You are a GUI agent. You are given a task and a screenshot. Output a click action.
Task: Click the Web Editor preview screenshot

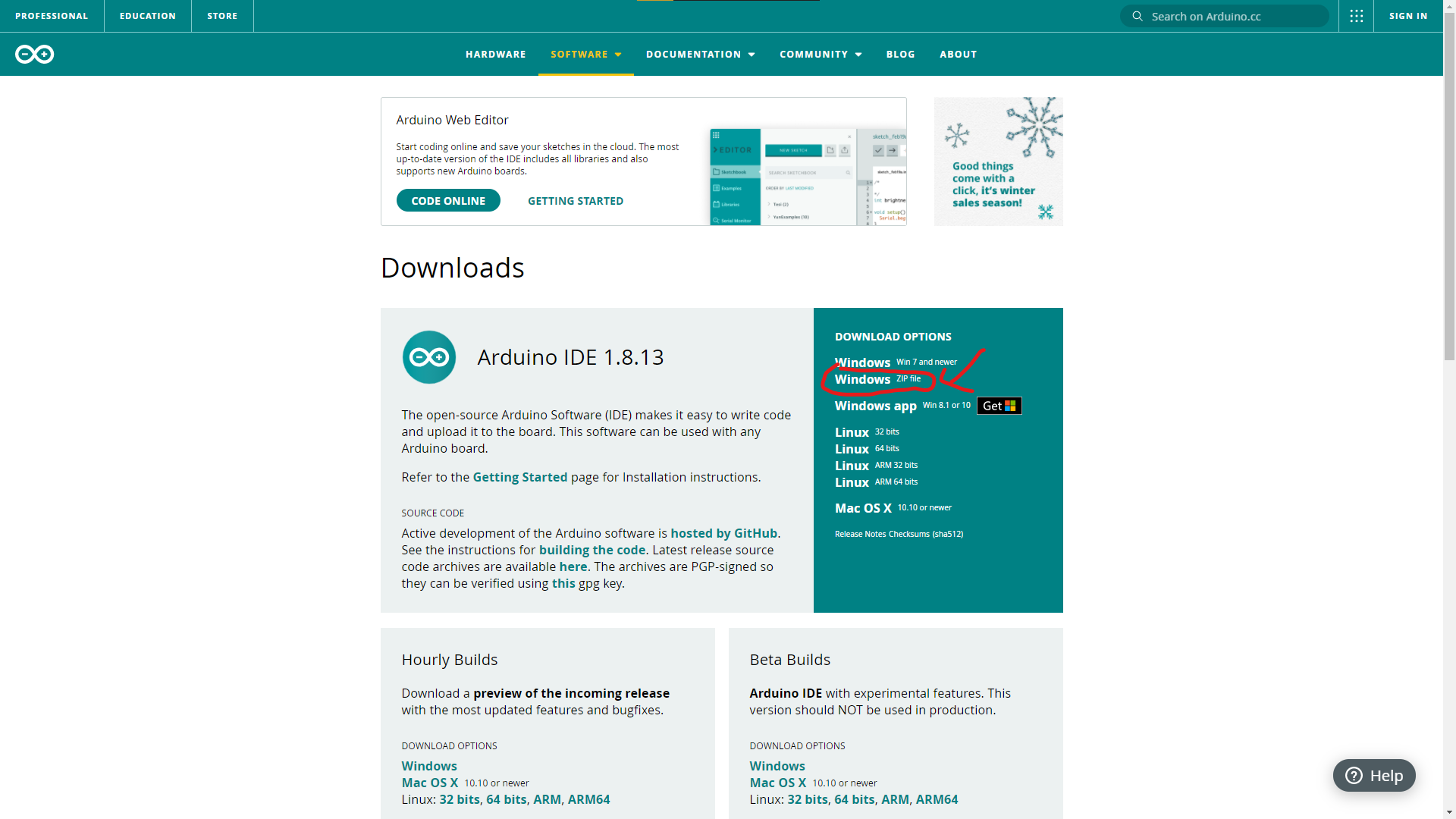coord(808,177)
